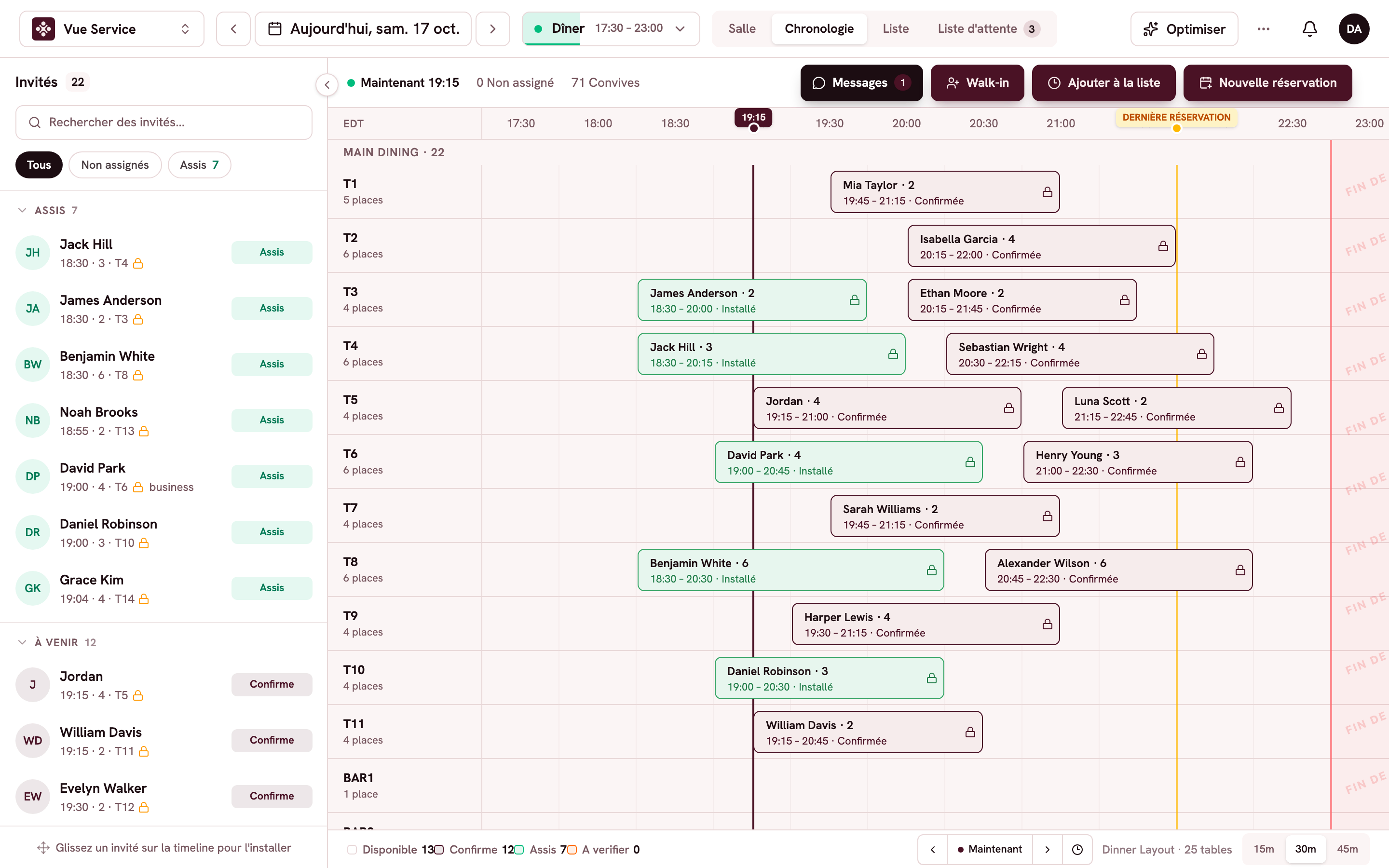Open the date picker for today

tap(363, 29)
